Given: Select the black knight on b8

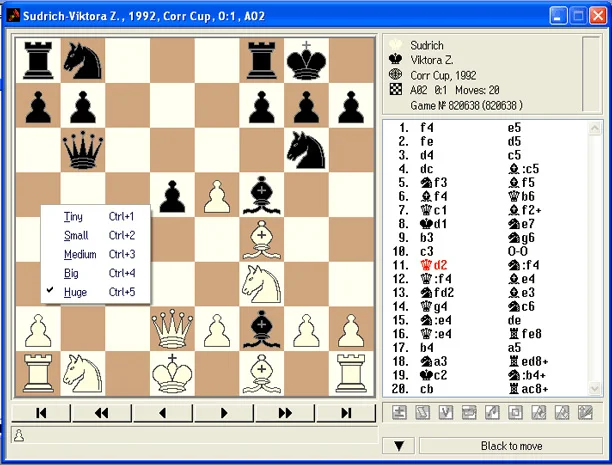Looking at the screenshot, I should [x=83, y=61].
